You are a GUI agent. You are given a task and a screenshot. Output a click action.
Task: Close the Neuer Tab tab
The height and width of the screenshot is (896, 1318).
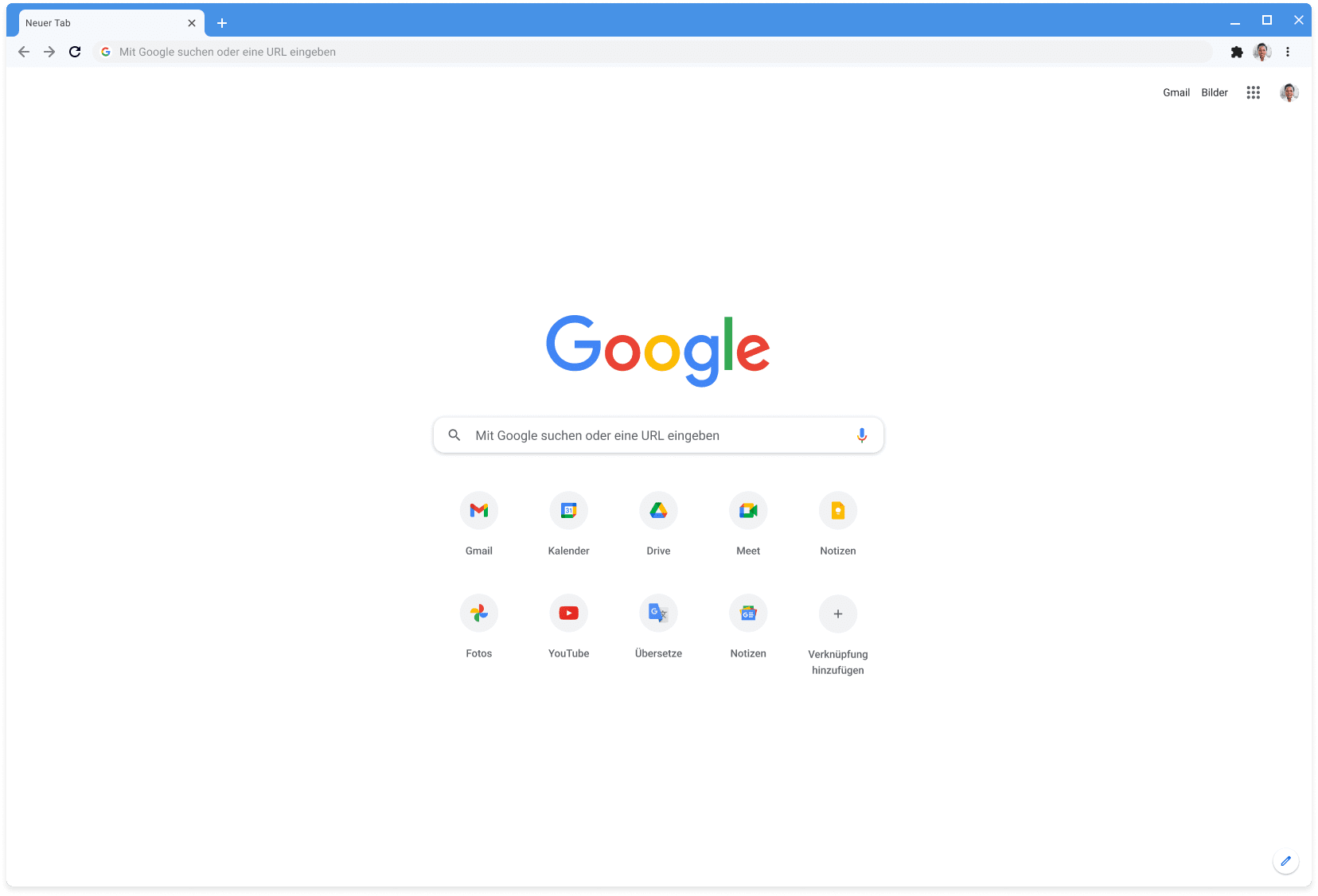[x=192, y=23]
